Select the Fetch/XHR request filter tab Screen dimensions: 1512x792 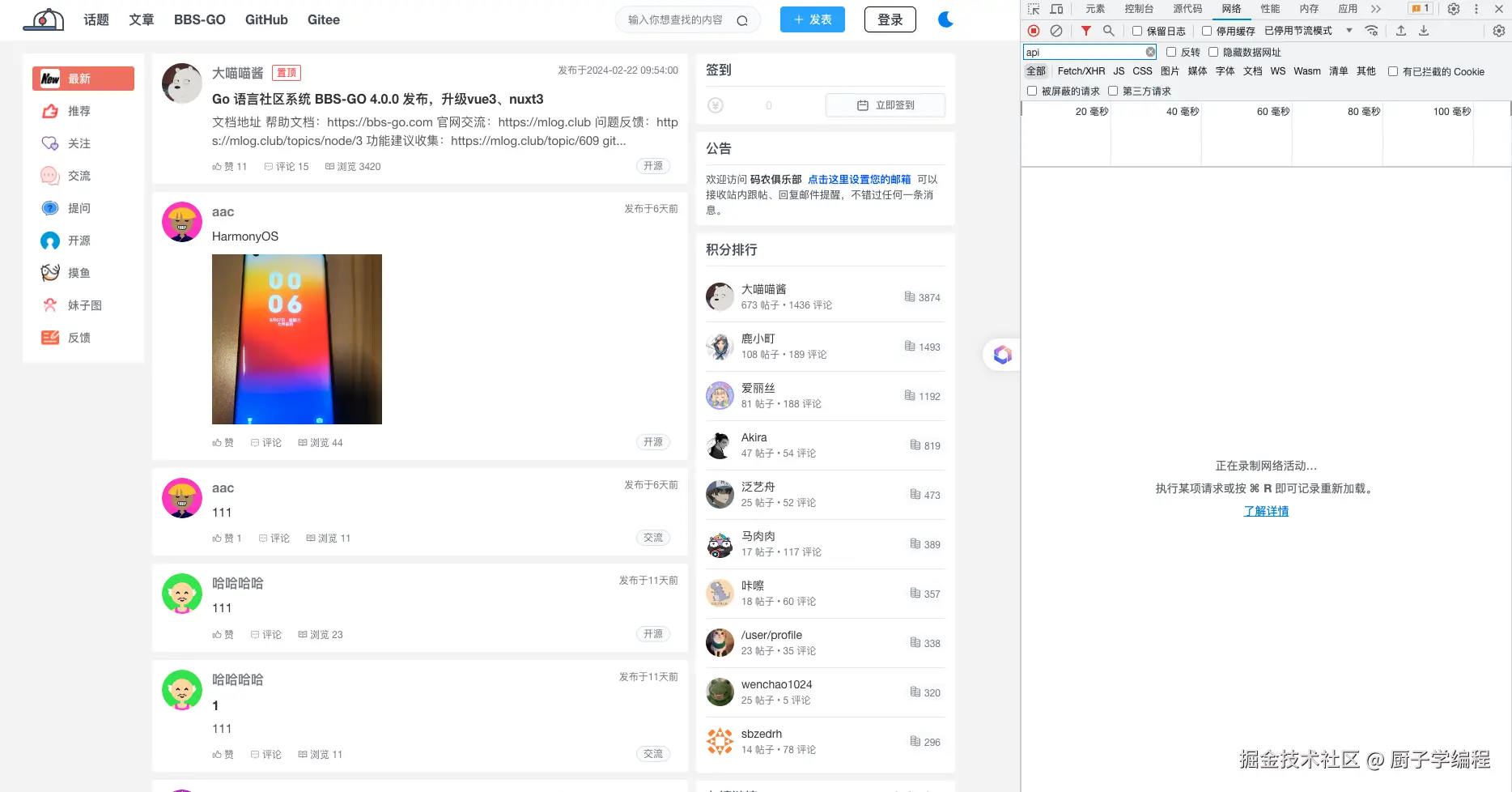(1080, 70)
